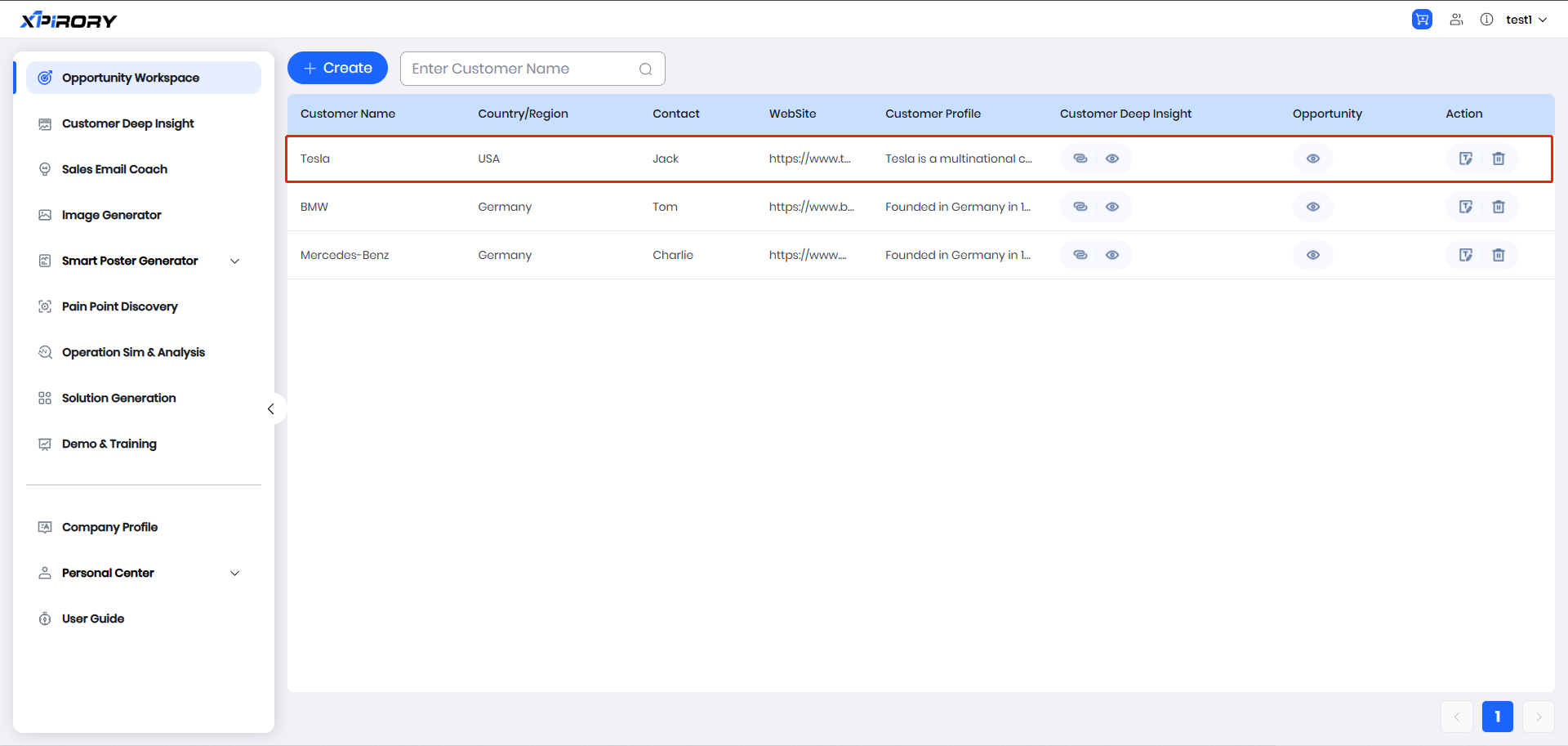Image resolution: width=1568 pixels, height=746 pixels.
Task: Select page 1 in pagination
Action: coord(1497,717)
